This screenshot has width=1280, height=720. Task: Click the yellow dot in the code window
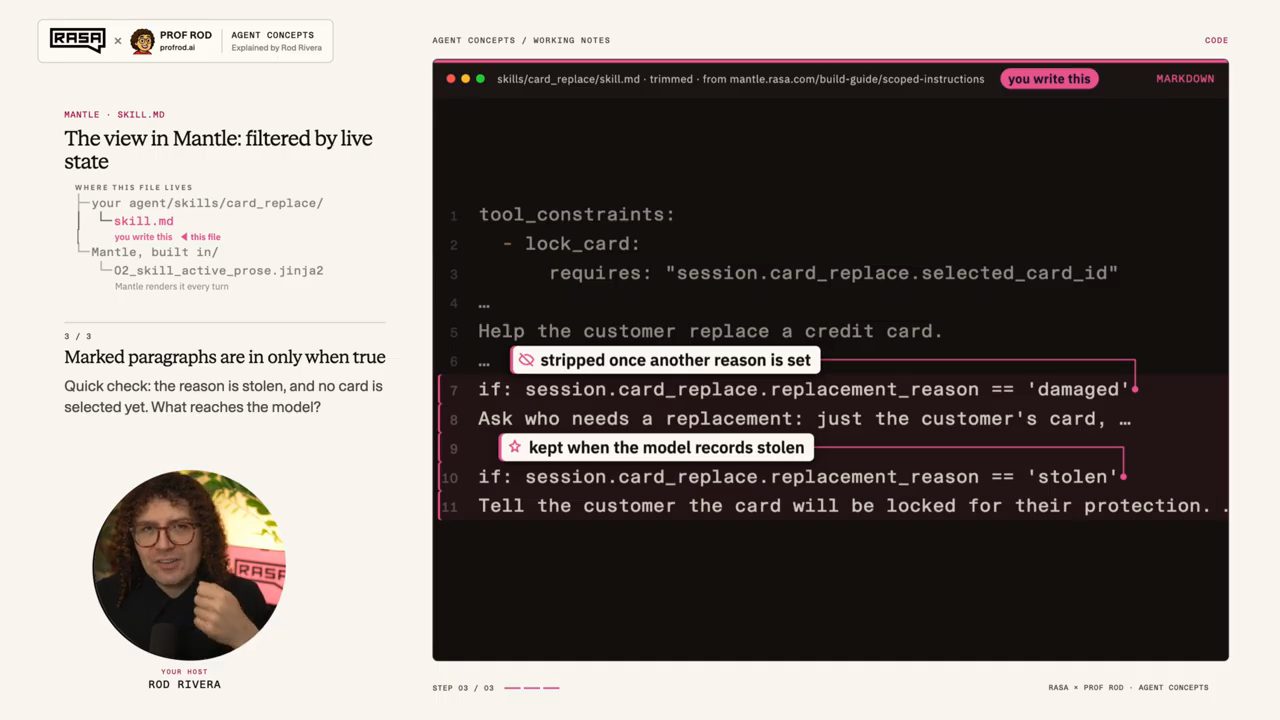(466, 79)
